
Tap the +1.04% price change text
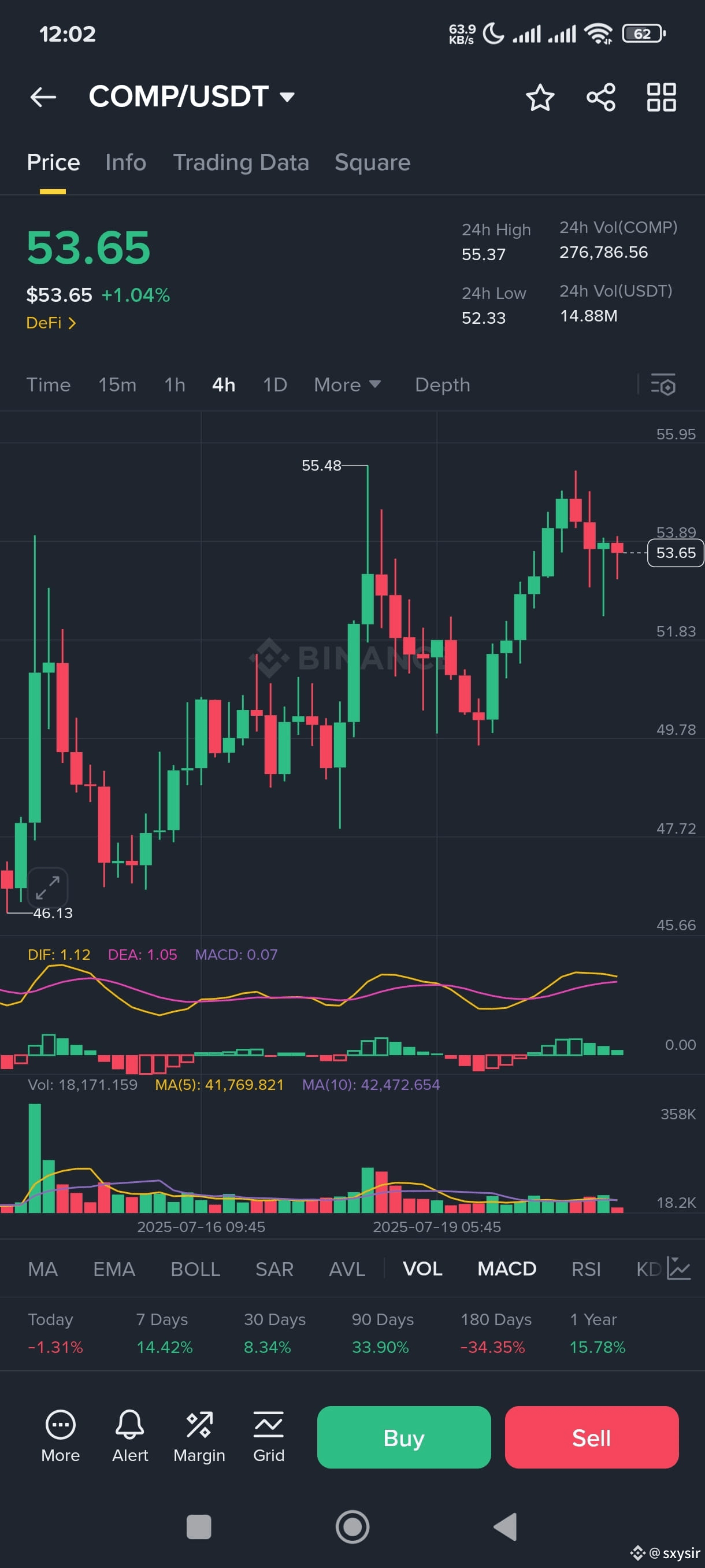click(x=136, y=295)
